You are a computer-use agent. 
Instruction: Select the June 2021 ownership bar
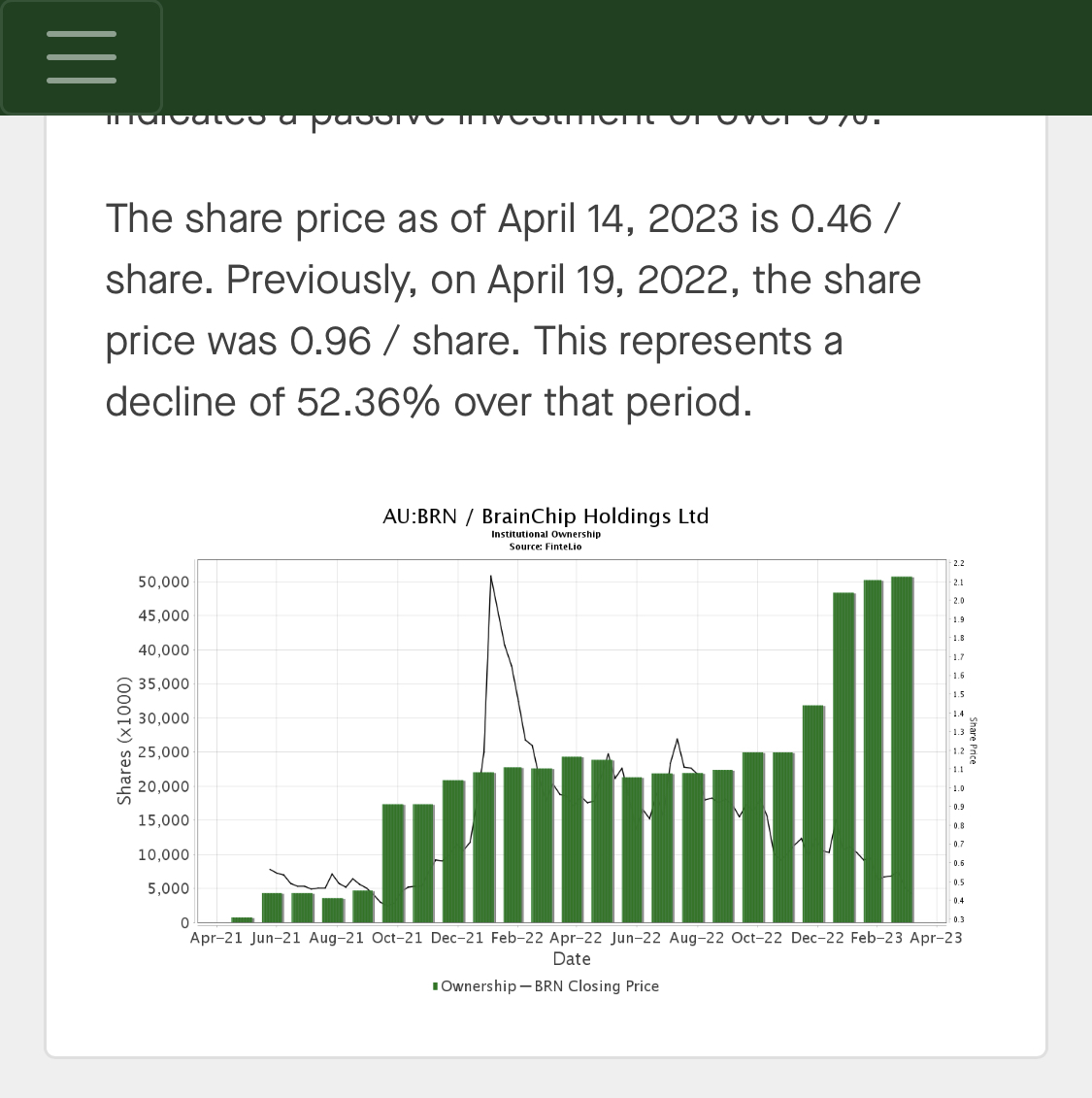(x=273, y=907)
